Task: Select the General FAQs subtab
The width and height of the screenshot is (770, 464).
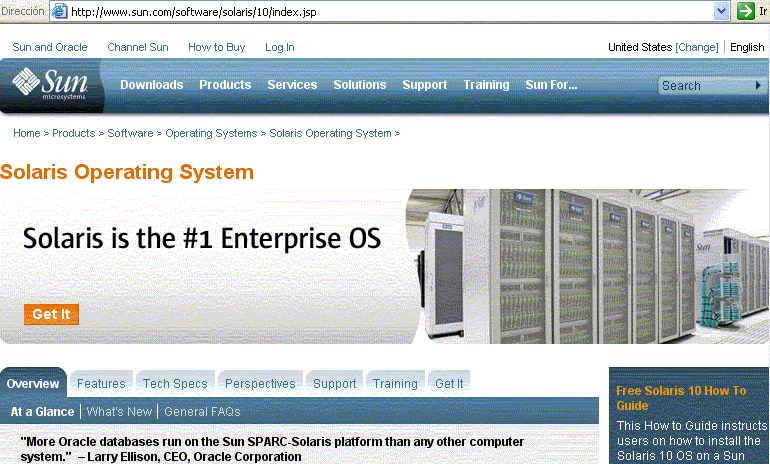Action: [x=202, y=411]
